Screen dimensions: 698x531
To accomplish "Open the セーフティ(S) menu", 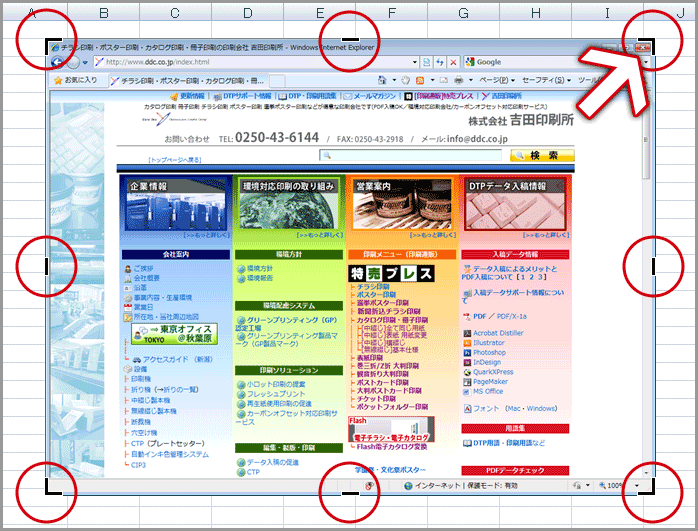I will click(546, 80).
